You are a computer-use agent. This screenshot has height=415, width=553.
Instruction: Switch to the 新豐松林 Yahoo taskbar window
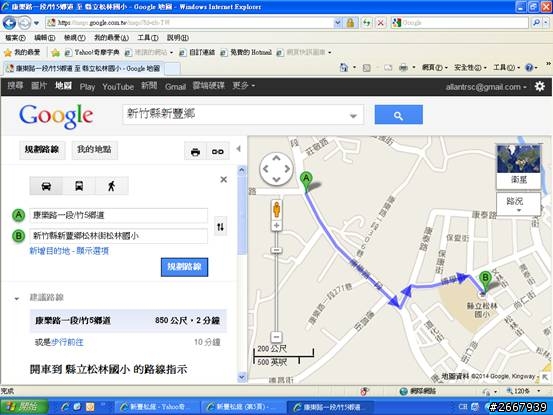click(156, 407)
